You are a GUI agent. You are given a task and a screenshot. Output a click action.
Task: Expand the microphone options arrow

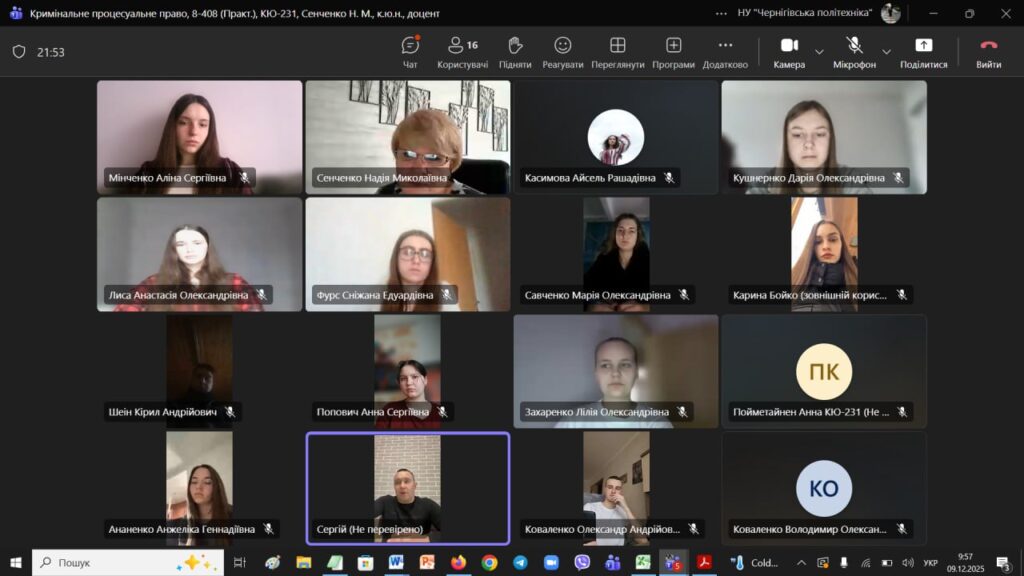click(x=886, y=52)
